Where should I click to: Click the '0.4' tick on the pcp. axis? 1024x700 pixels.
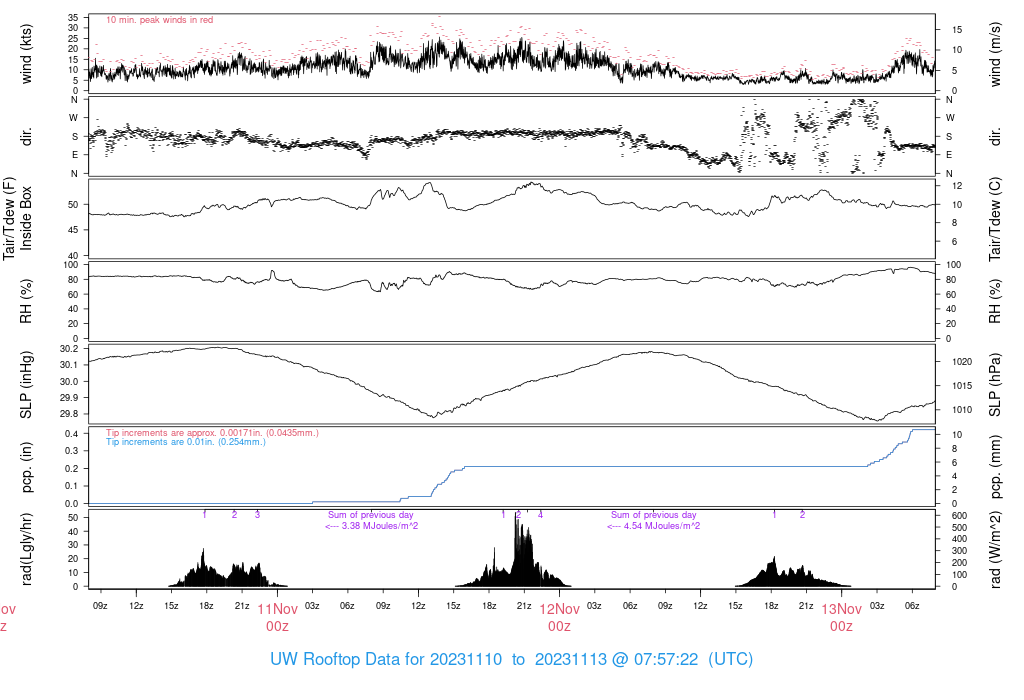point(71,434)
